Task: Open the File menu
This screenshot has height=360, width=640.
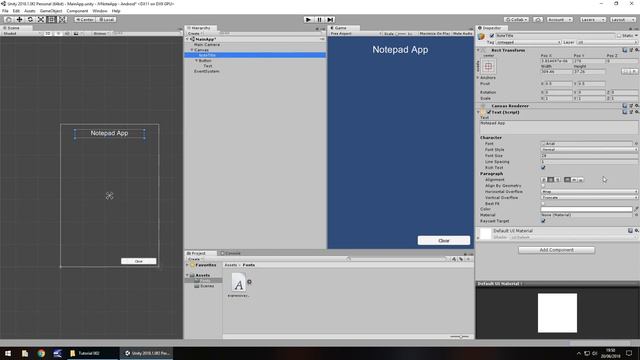Action: click(5, 11)
